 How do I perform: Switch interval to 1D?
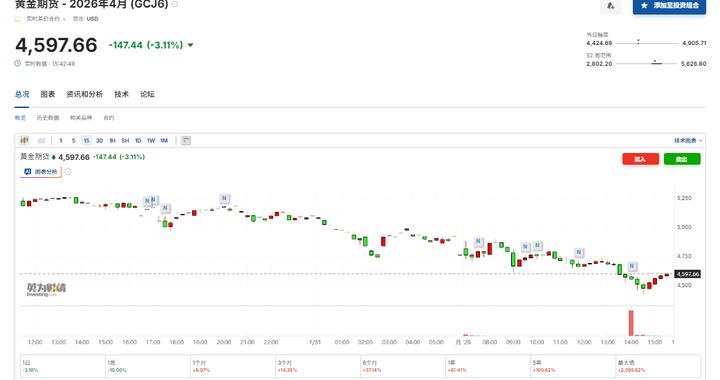(x=138, y=140)
